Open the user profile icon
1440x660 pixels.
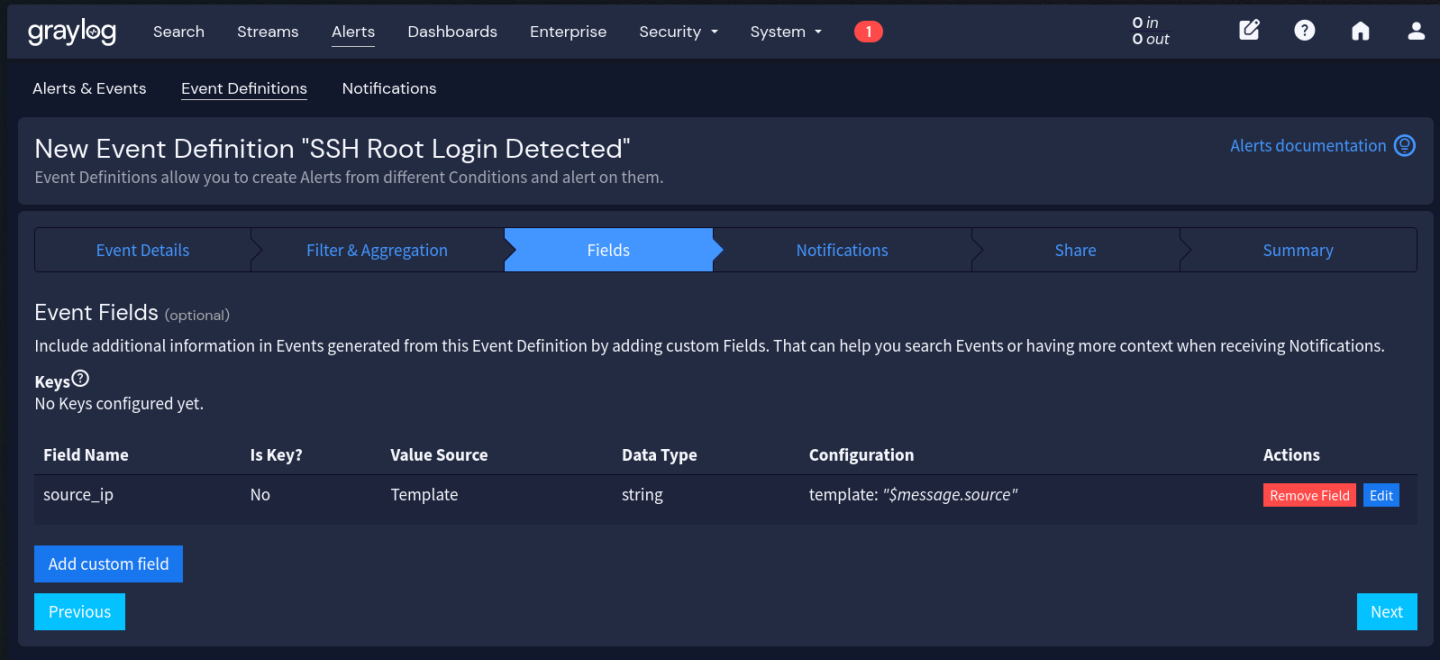(x=1416, y=31)
